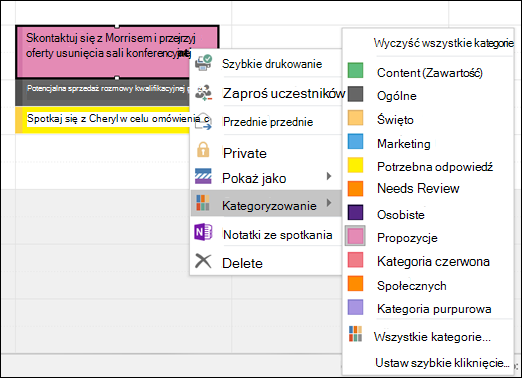The image size is (522, 378).
Task: Select the Propozycje category label
Action: point(407,238)
